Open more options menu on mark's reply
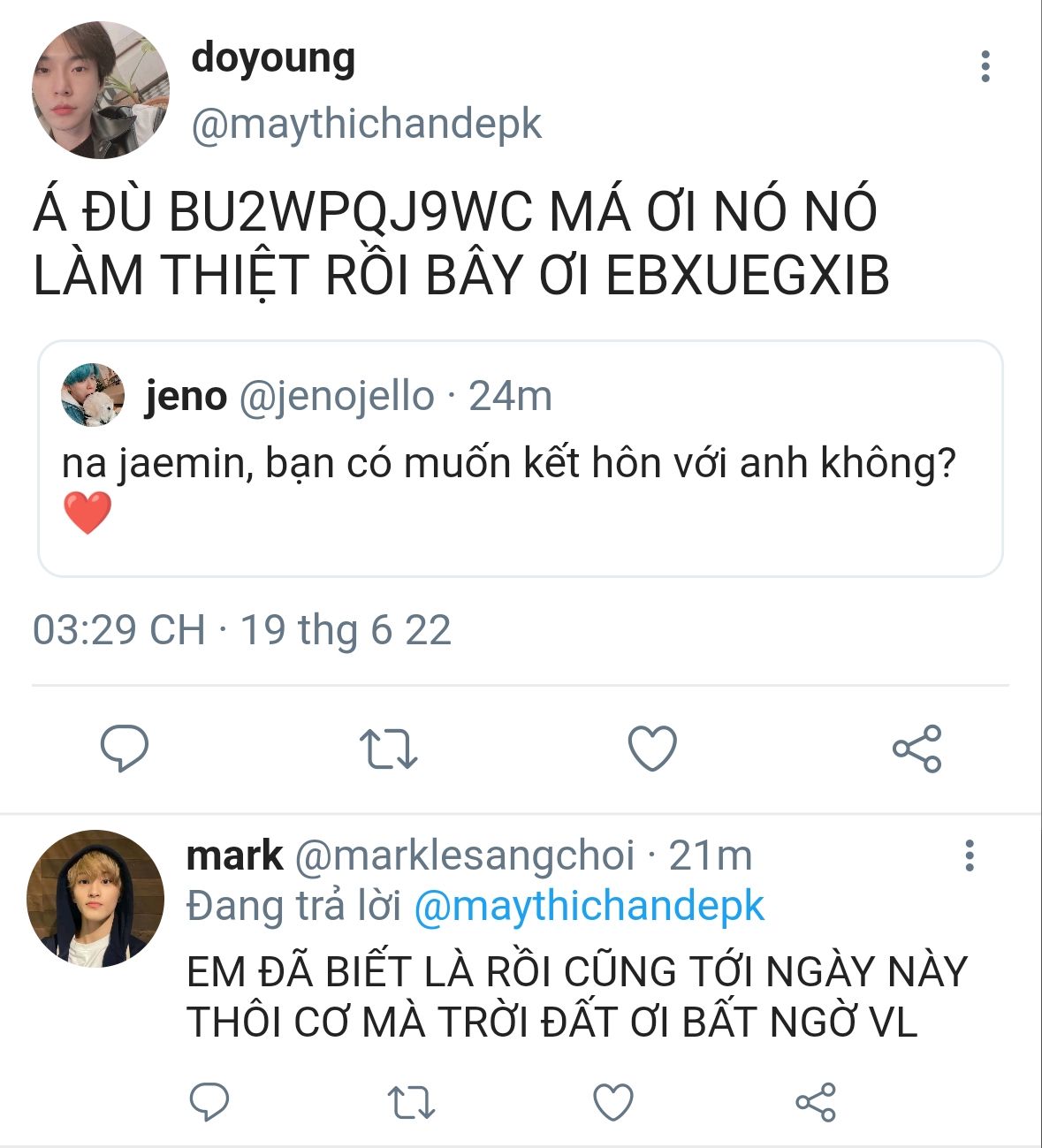1042x1148 pixels. tap(970, 855)
